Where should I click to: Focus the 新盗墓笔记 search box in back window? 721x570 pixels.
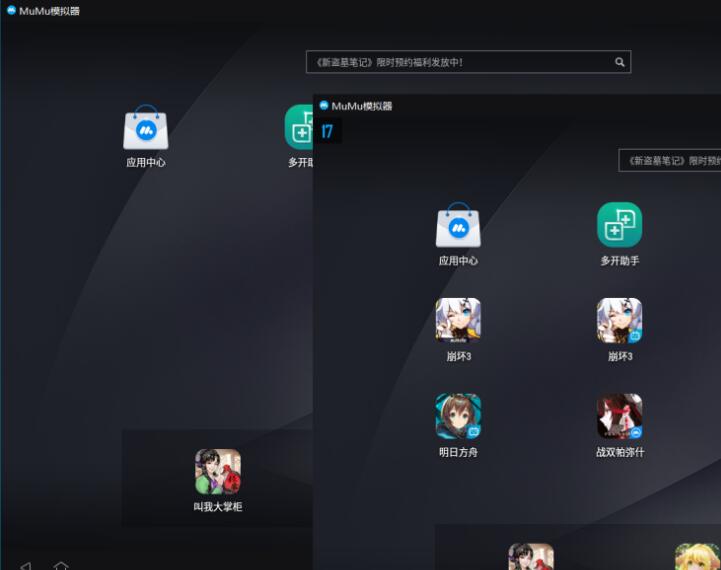pos(468,62)
